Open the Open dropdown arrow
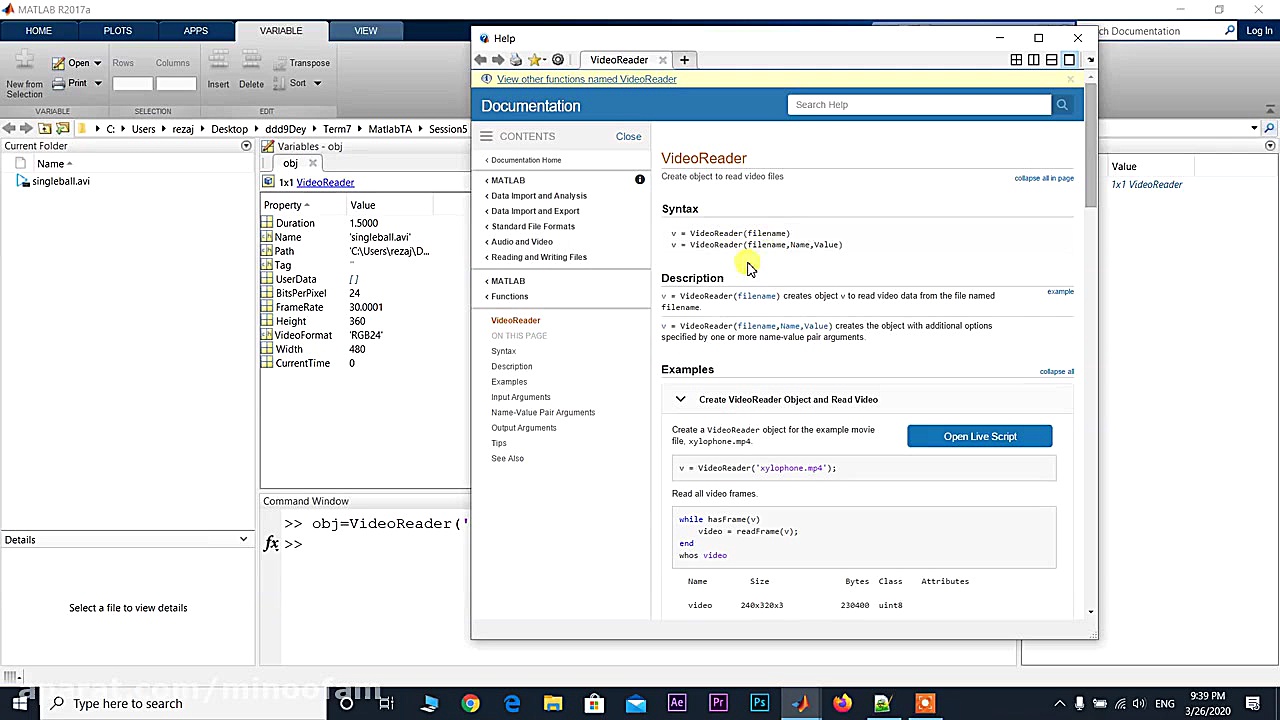The height and width of the screenshot is (720, 1280). tap(98, 63)
